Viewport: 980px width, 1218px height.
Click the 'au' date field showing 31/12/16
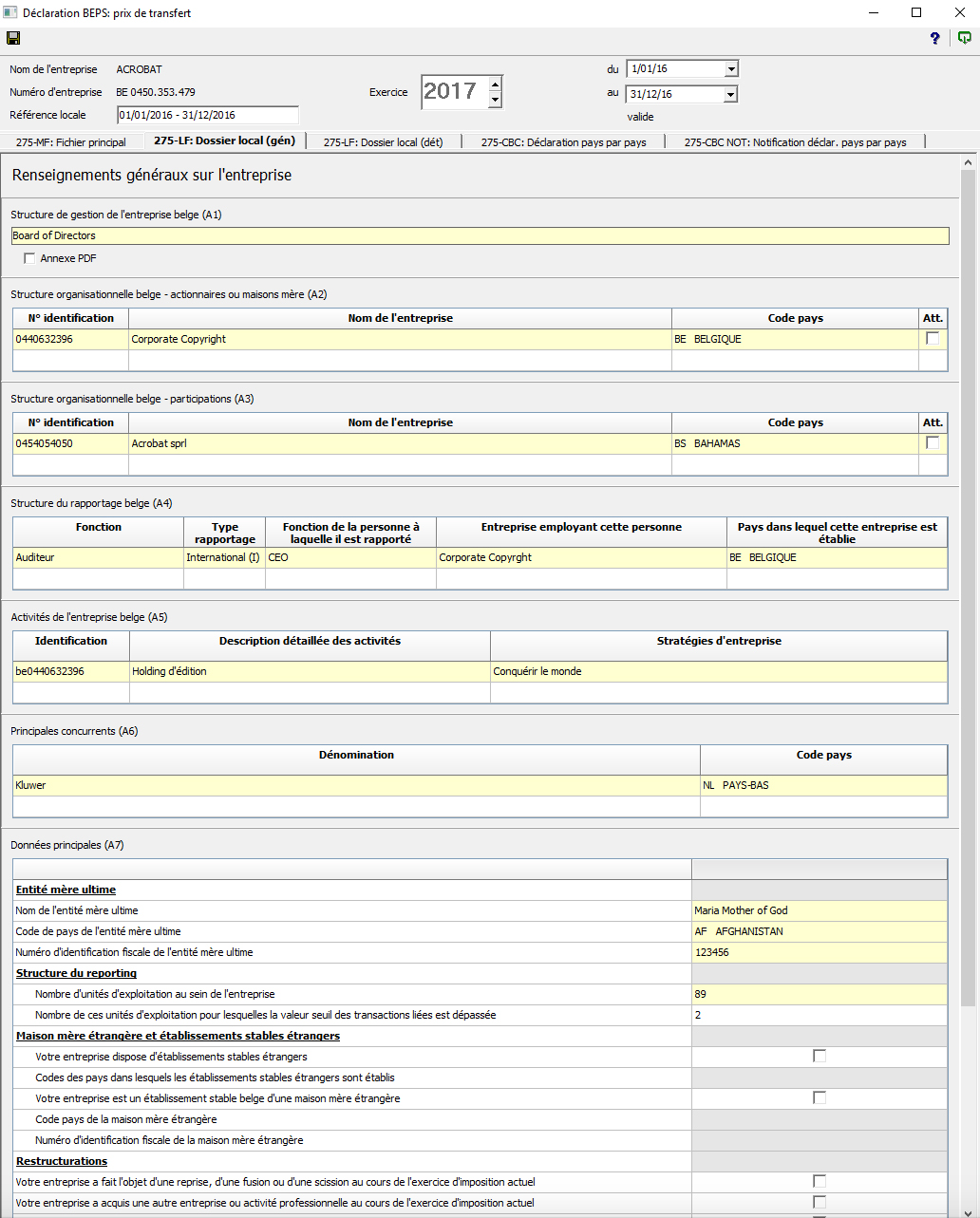[x=675, y=94]
